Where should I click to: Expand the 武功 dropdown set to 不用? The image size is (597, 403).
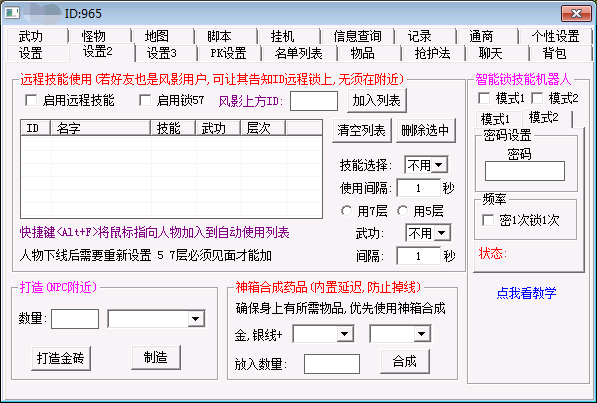[428, 233]
